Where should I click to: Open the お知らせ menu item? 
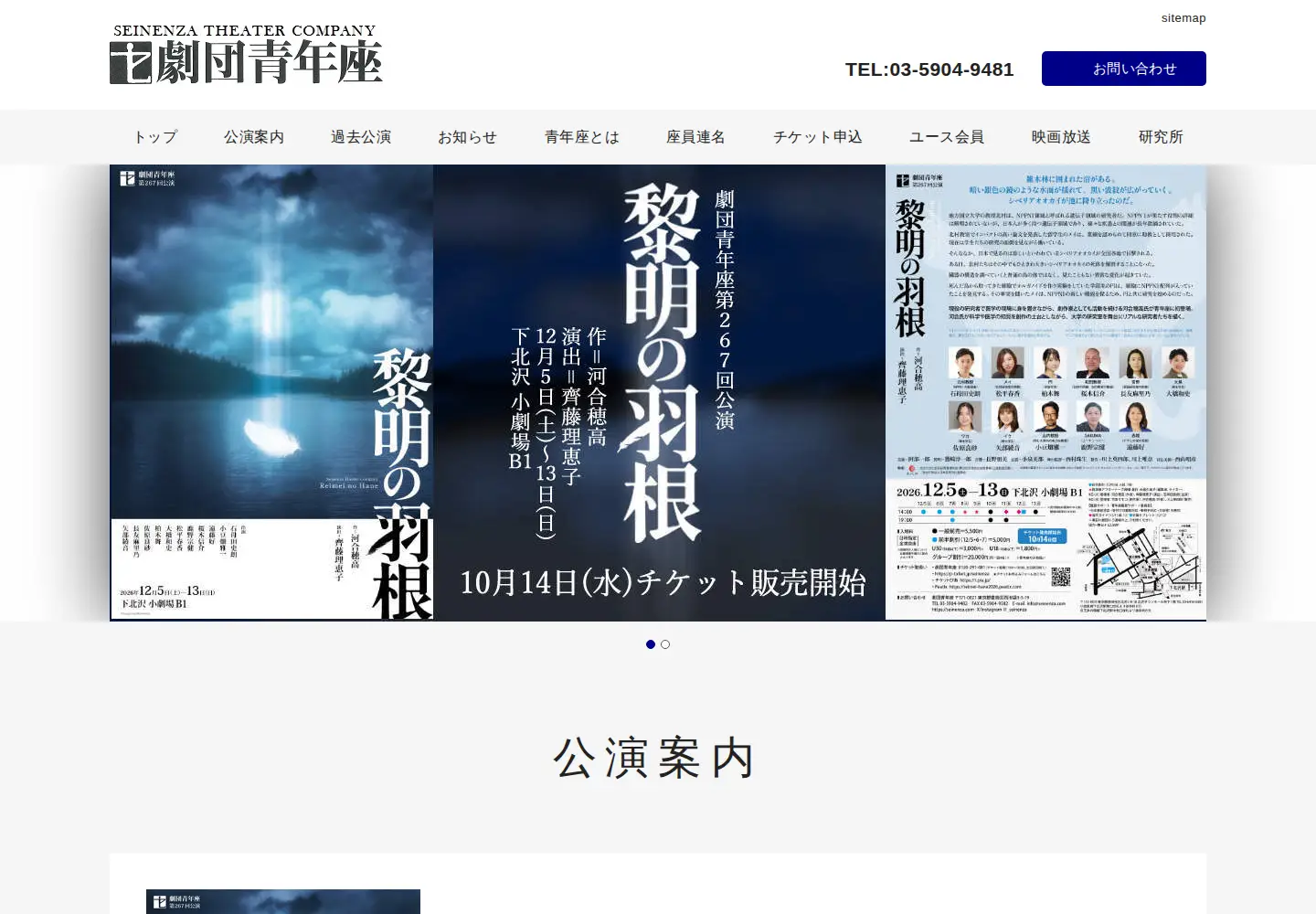[467, 137]
